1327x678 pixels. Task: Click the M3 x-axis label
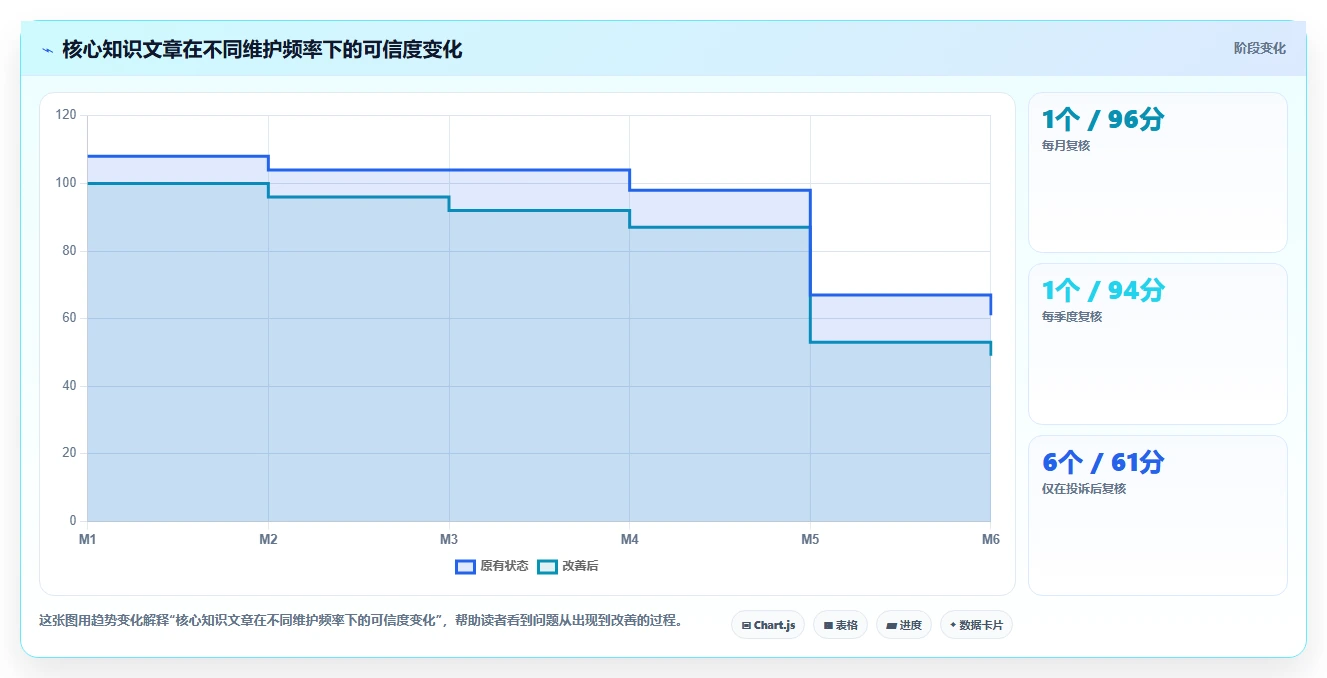[449, 539]
